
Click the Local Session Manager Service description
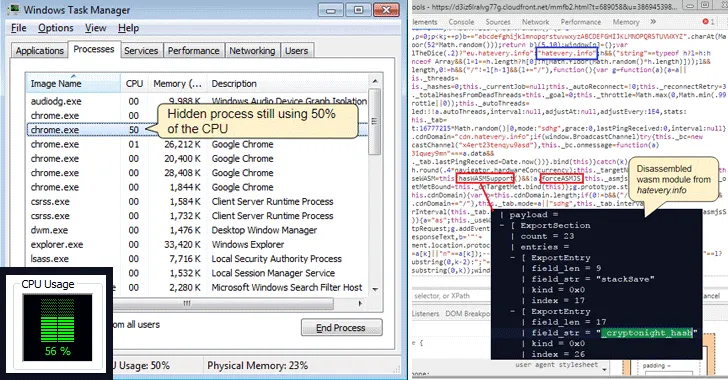pyautogui.click(x=273, y=273)
